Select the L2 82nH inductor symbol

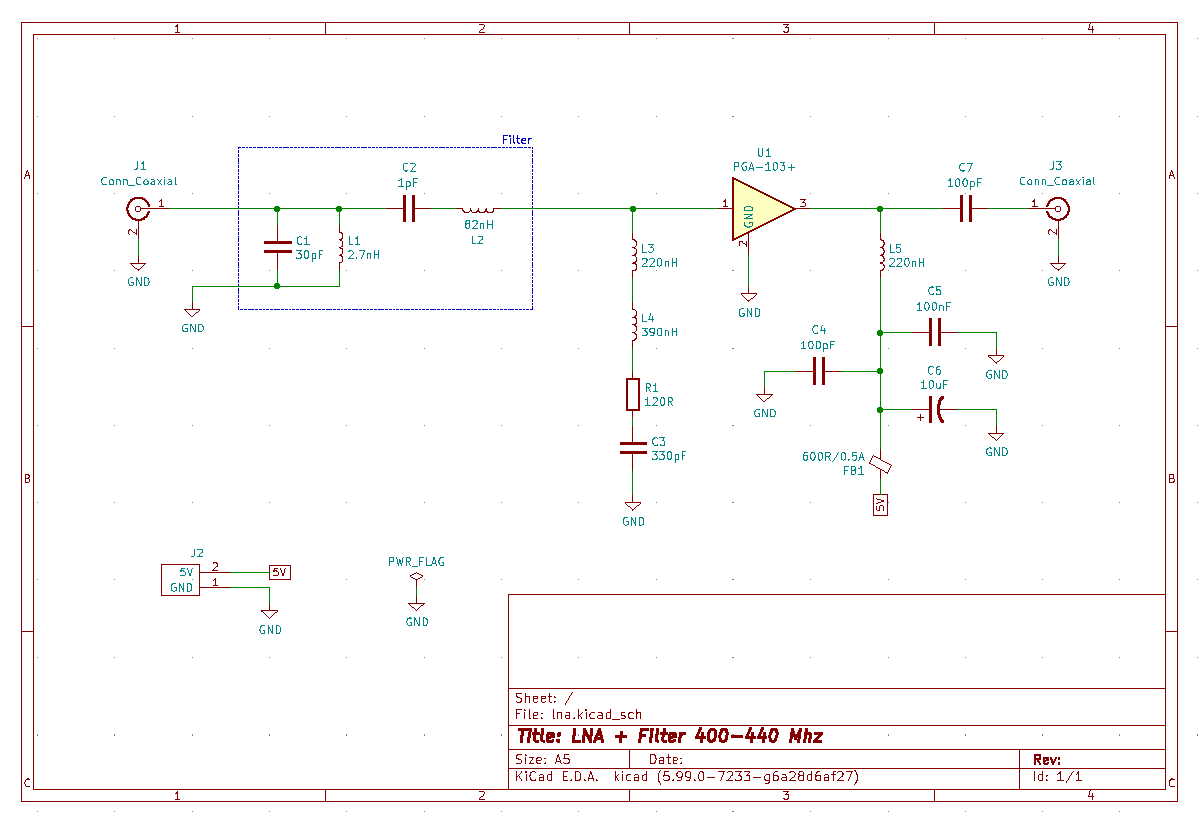[477, 209]
